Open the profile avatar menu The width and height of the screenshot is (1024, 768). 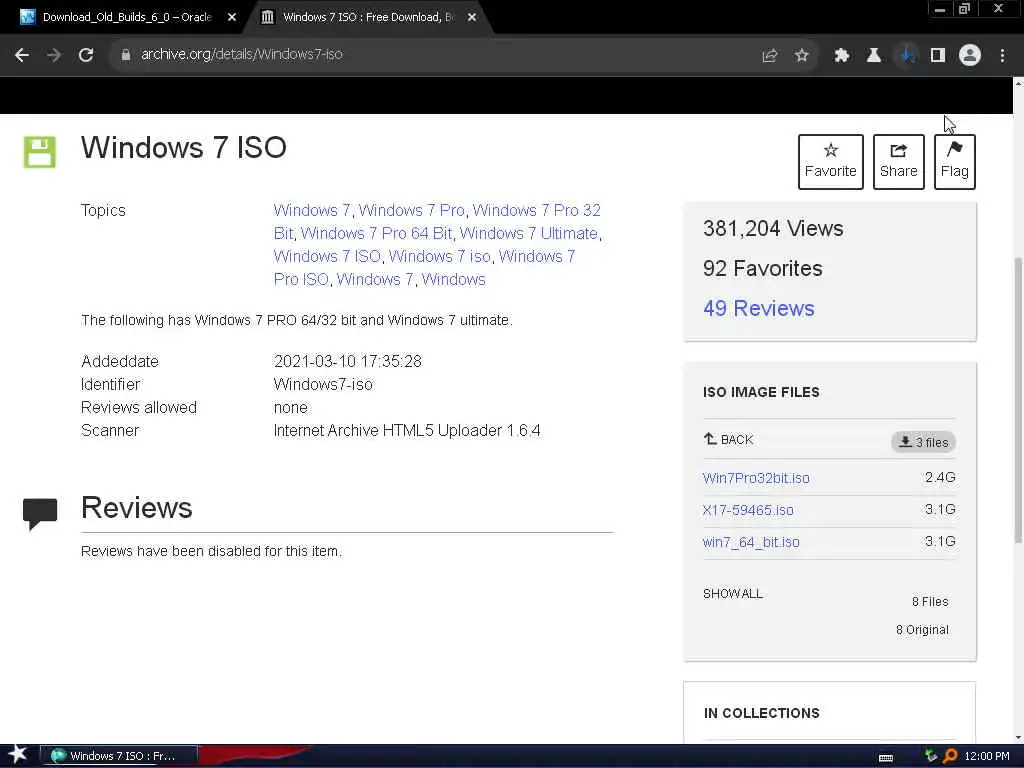(x=970, y=56)
